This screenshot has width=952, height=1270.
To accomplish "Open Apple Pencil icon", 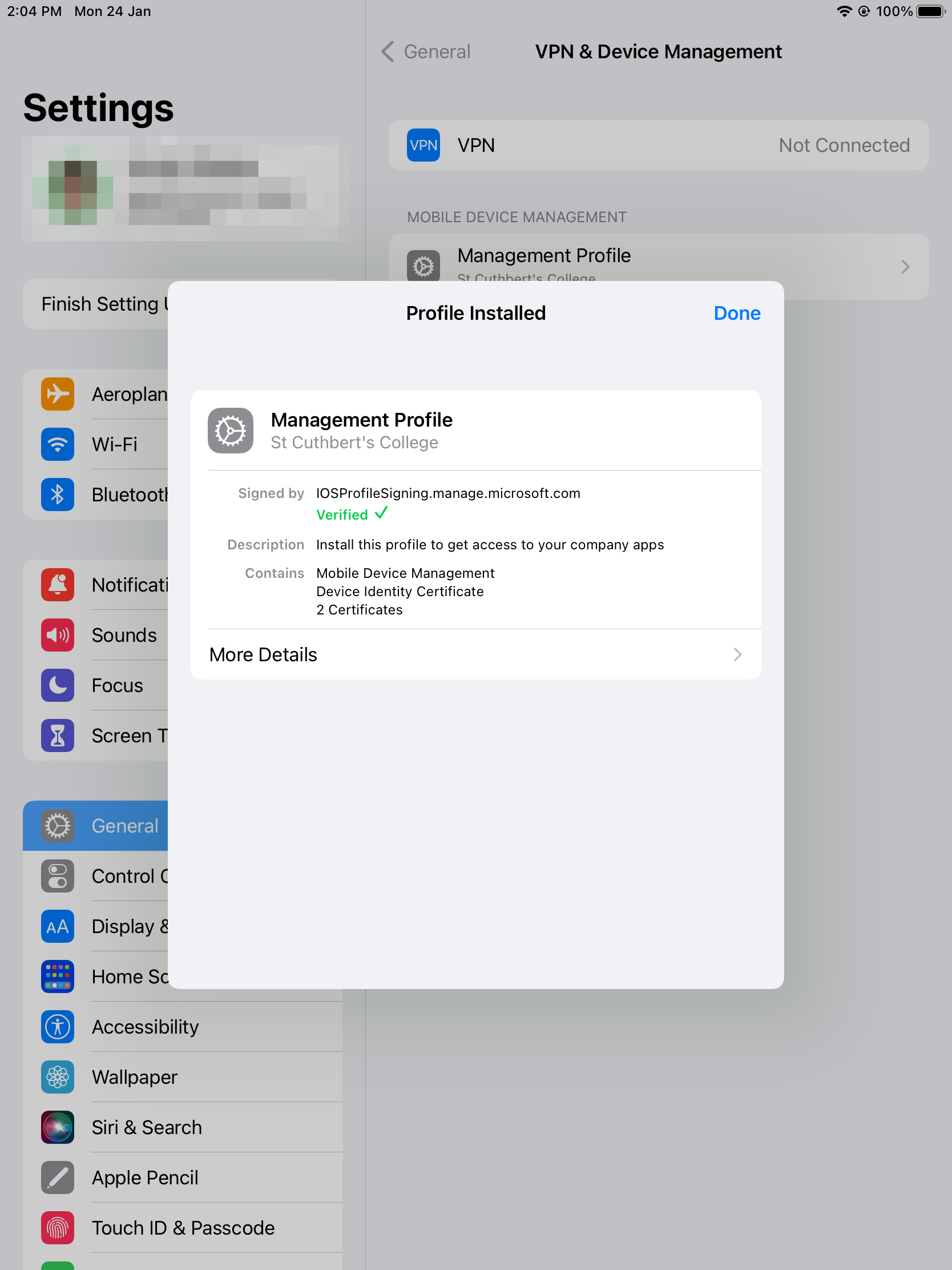I will tap(58, 1177).
